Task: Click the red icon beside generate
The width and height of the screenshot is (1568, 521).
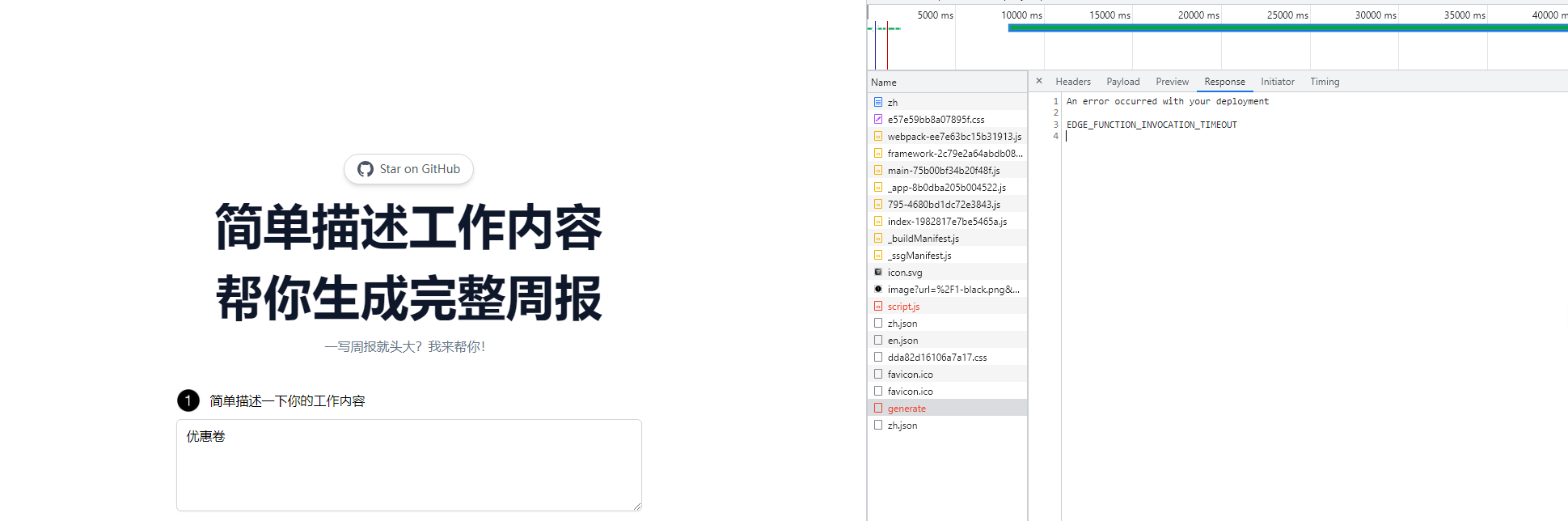Action: click(878, 408)
